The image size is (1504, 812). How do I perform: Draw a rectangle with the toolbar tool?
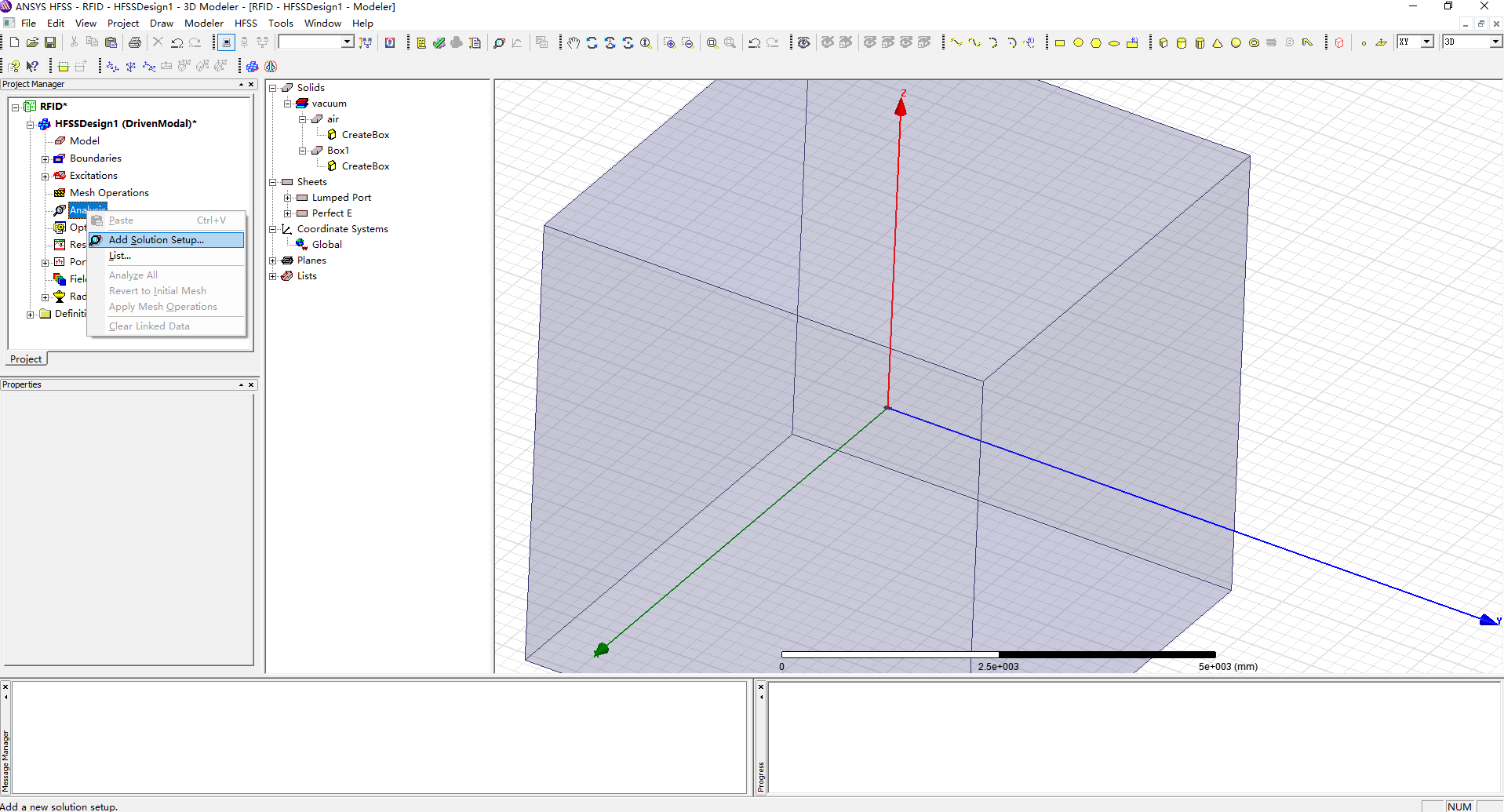1059,43
